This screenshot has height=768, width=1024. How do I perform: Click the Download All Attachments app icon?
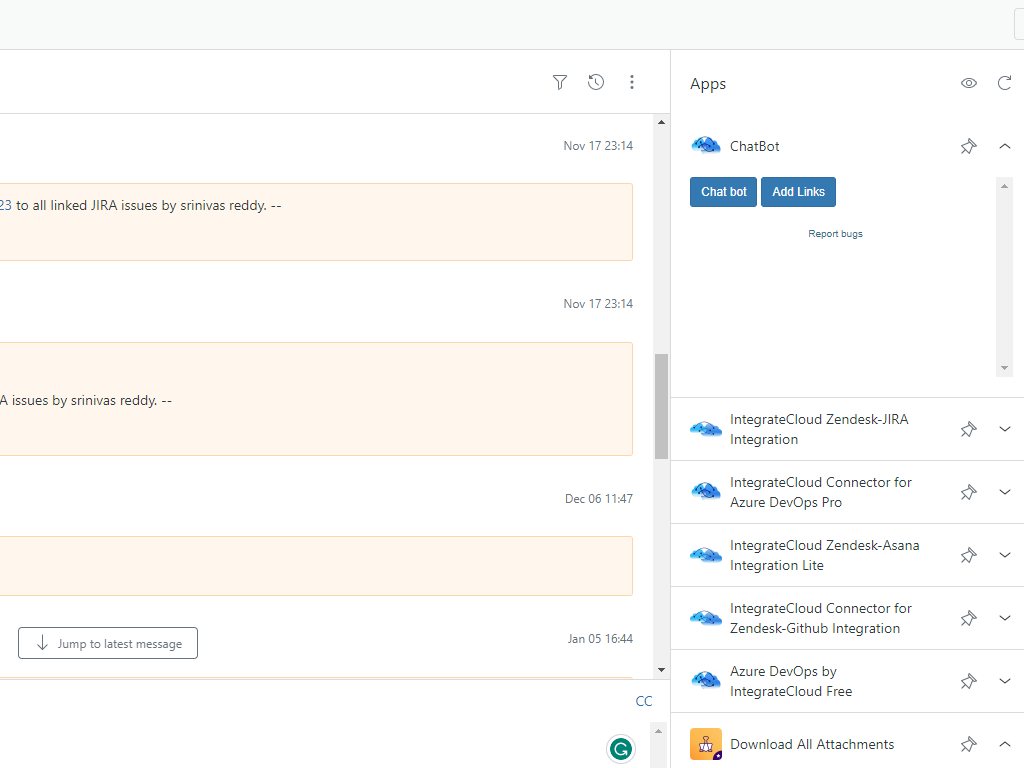click(706, 744)
